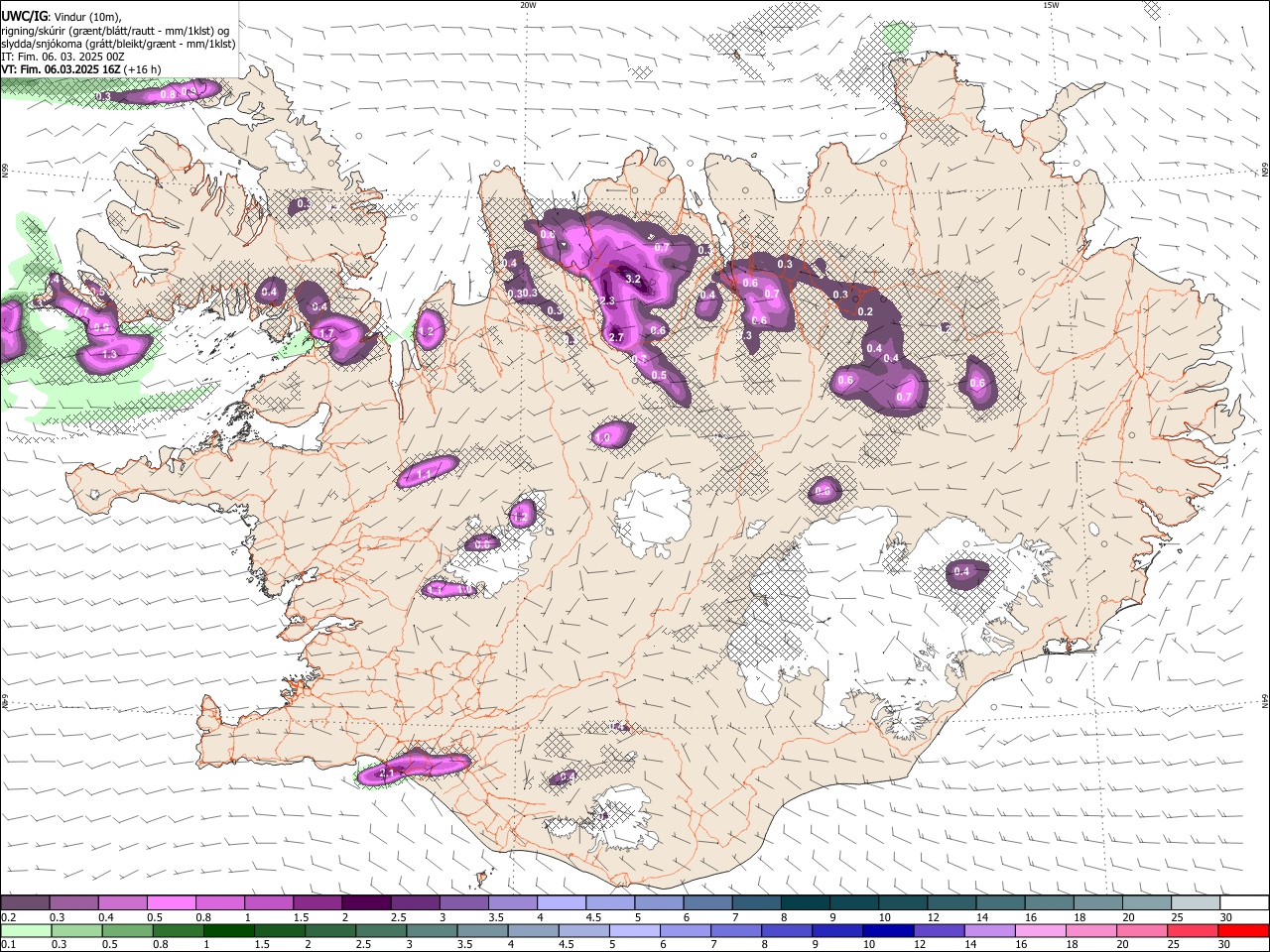The height and width of the screenshot is (952, 1270).
Task: Click bottom-row legend swatch between 25 and 30
Action: click(x=1191, y=931)
